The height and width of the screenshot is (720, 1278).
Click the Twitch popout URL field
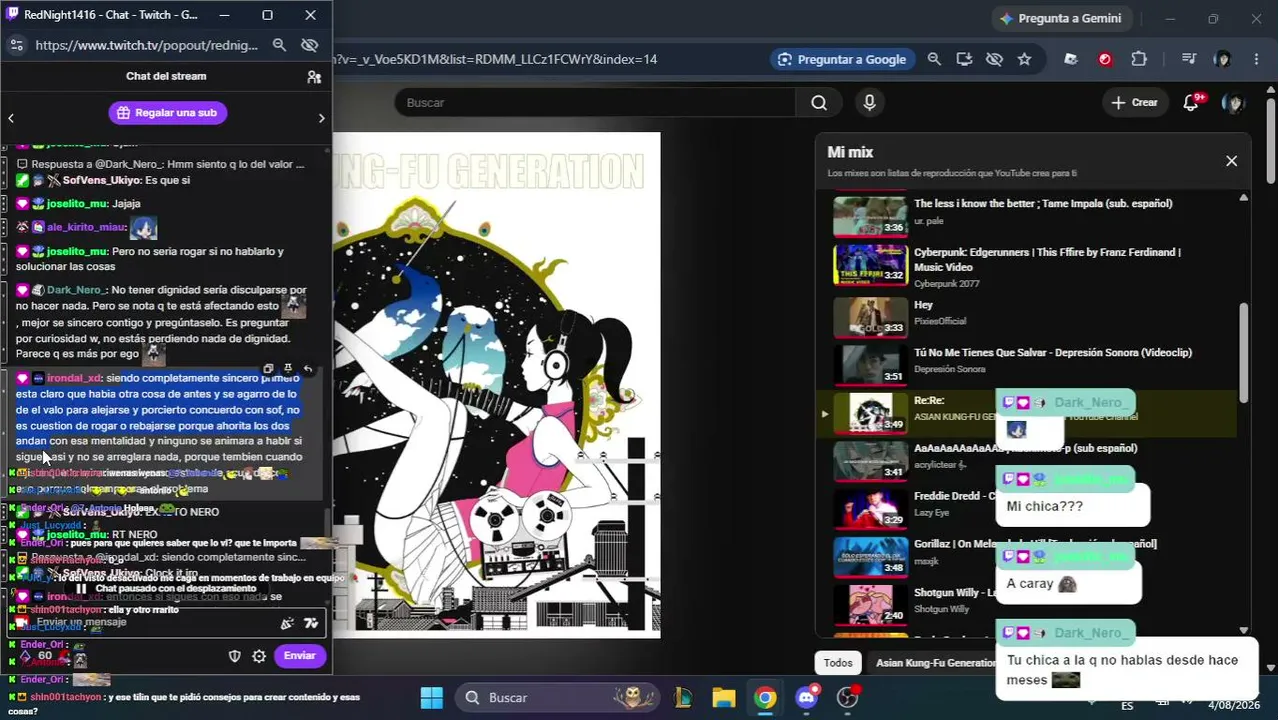[147, 45]
